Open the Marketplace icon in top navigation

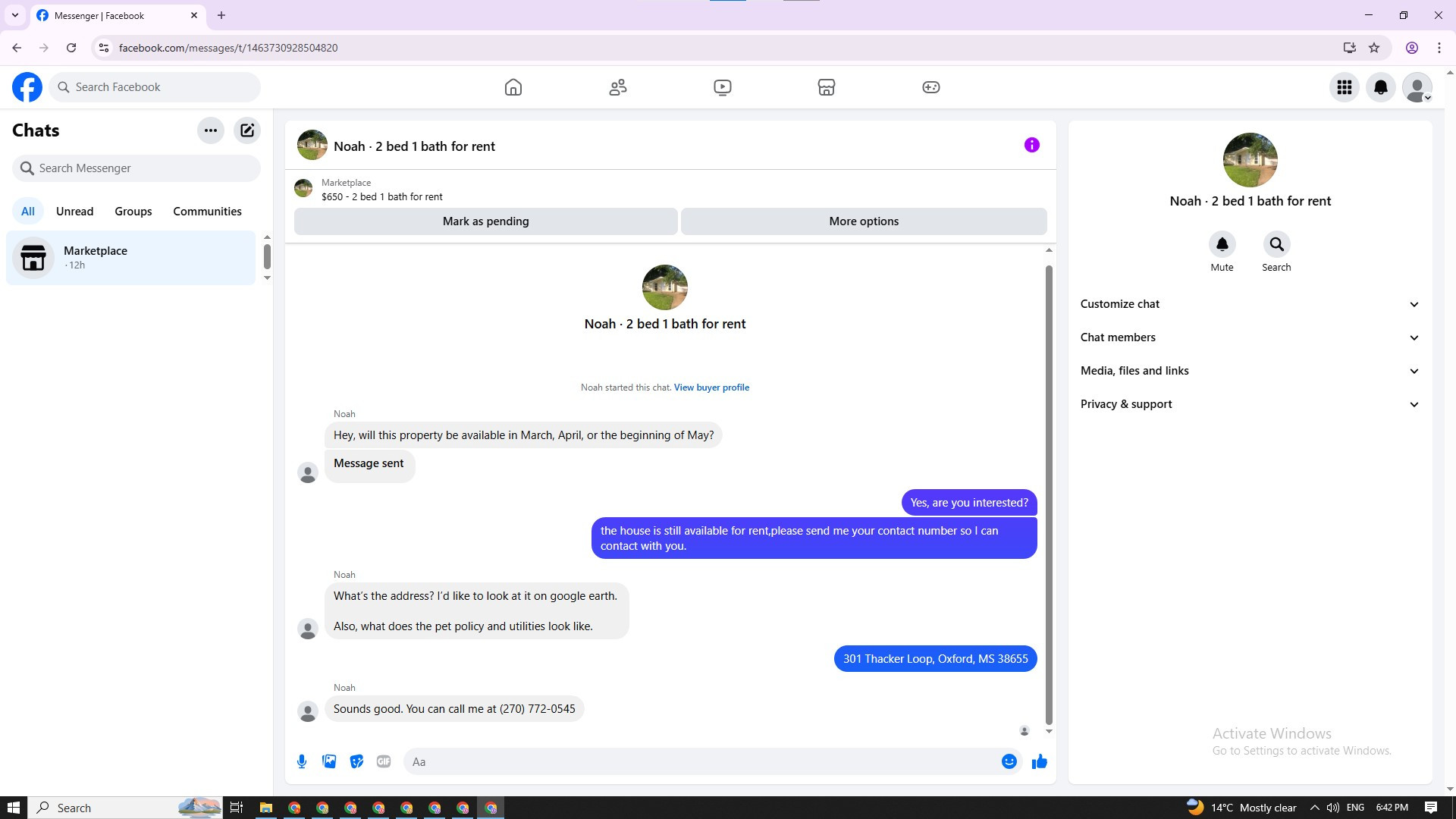[x=826, y=87]
